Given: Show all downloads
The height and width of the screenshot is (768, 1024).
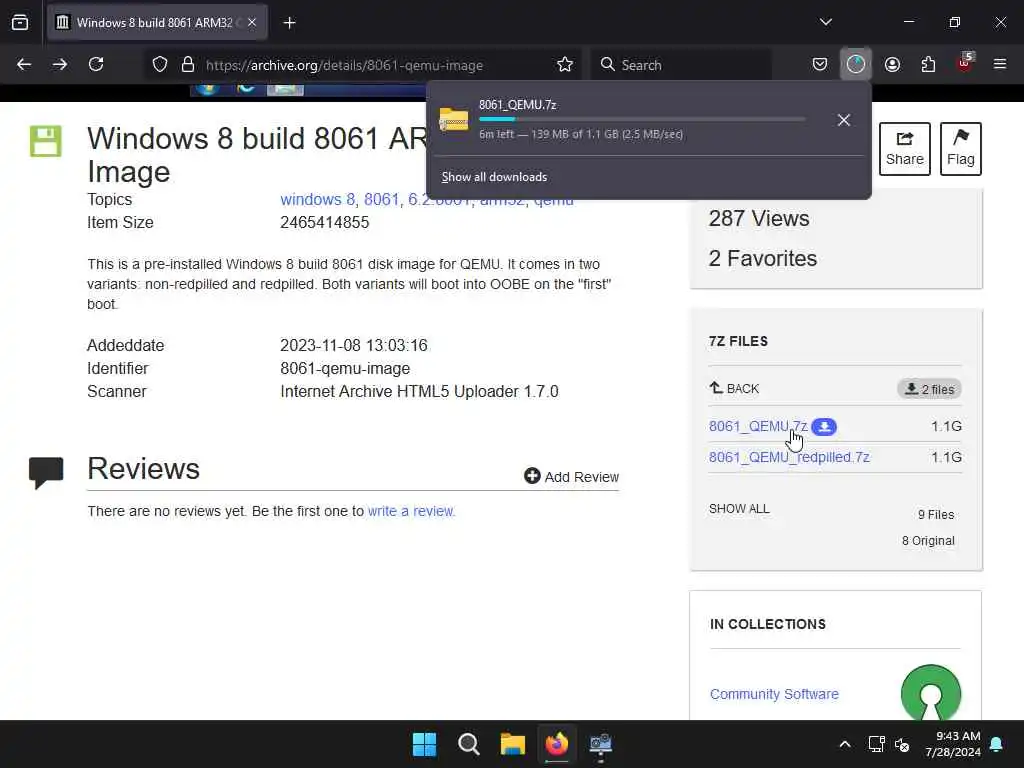Looking at the screenshot, I should coord(494,177).
